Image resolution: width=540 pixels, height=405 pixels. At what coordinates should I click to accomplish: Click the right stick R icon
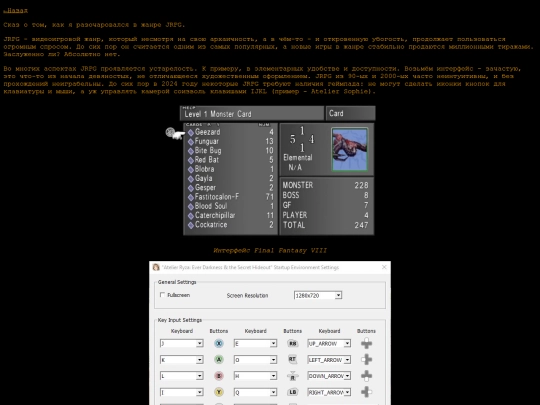click(292, 376)
